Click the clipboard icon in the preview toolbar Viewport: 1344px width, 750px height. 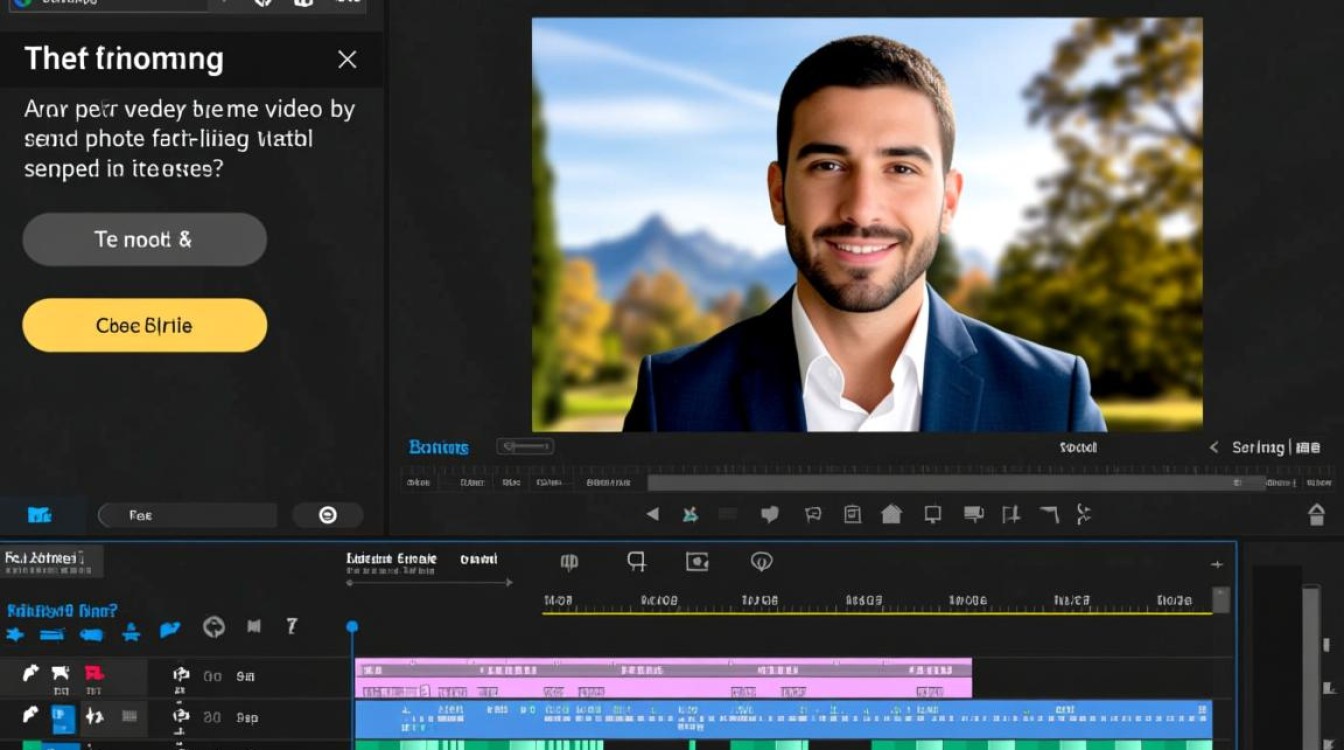pos(852,514)
